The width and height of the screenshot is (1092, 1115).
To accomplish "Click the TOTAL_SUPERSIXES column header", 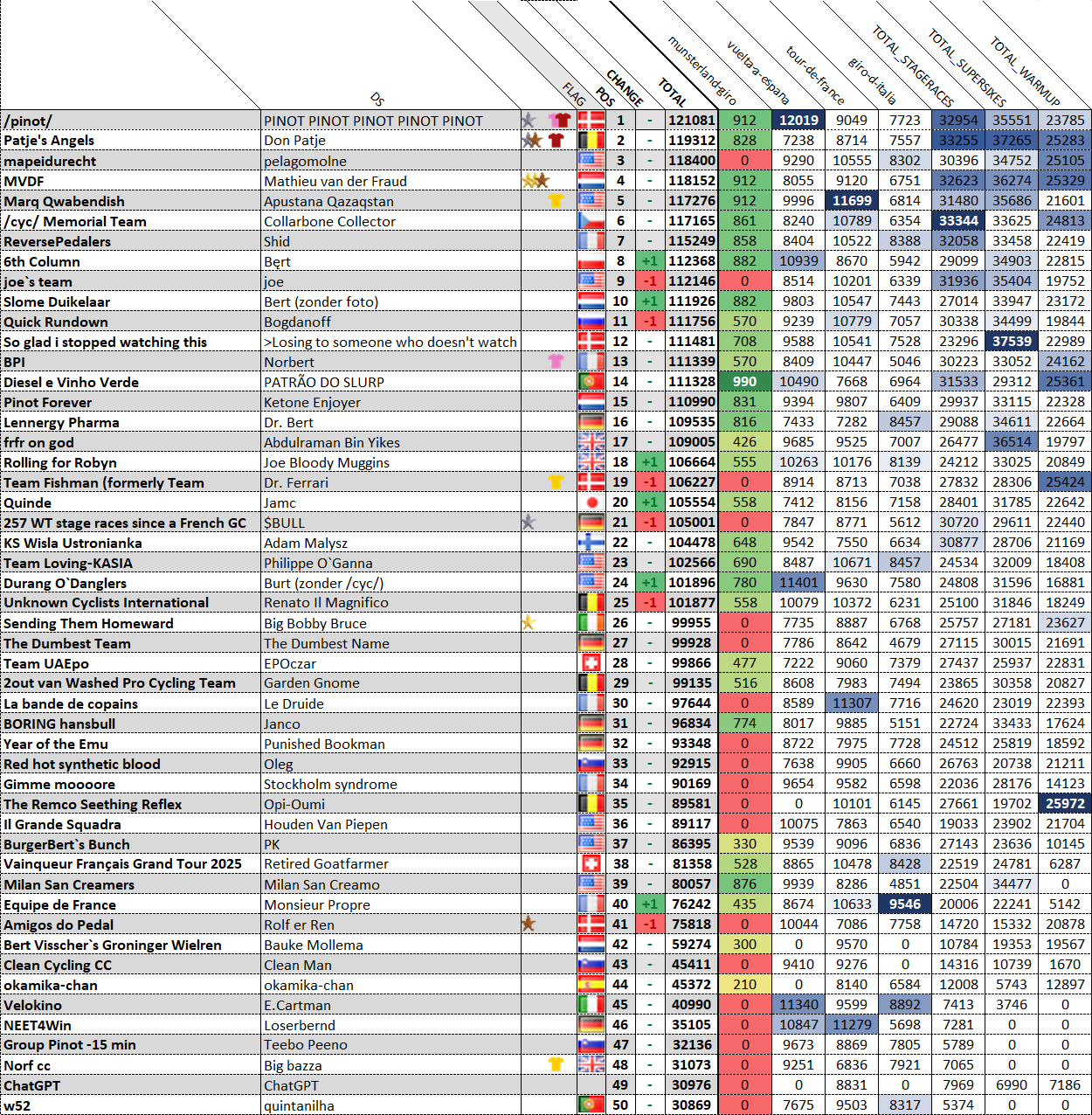I will pyautogui.click(x=965, y=68).
